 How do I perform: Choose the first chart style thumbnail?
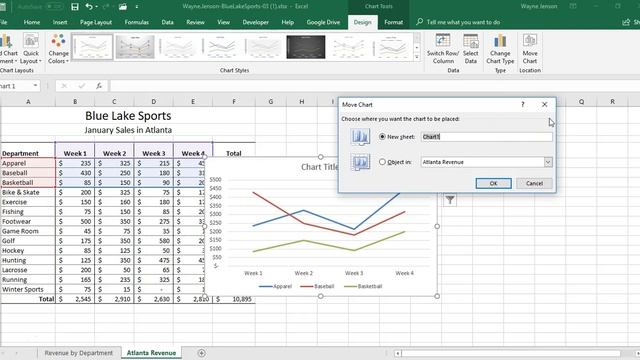pos(92,47)
